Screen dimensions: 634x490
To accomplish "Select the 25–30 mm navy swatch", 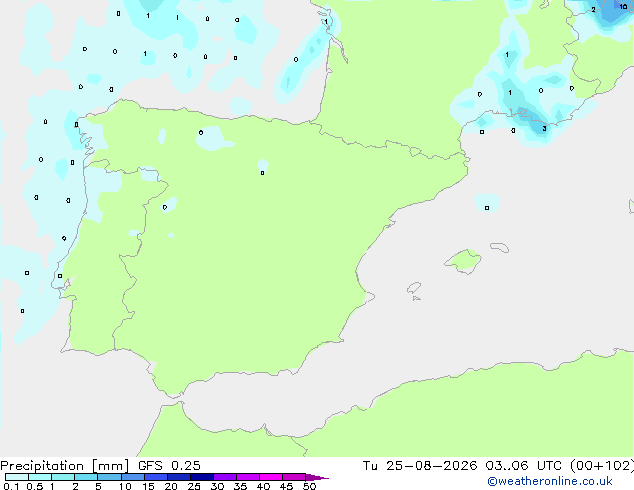I will tap(202, 477).
